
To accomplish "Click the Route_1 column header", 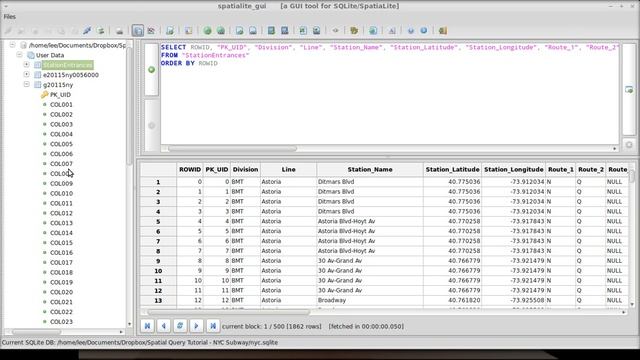I will coord(560,169).
